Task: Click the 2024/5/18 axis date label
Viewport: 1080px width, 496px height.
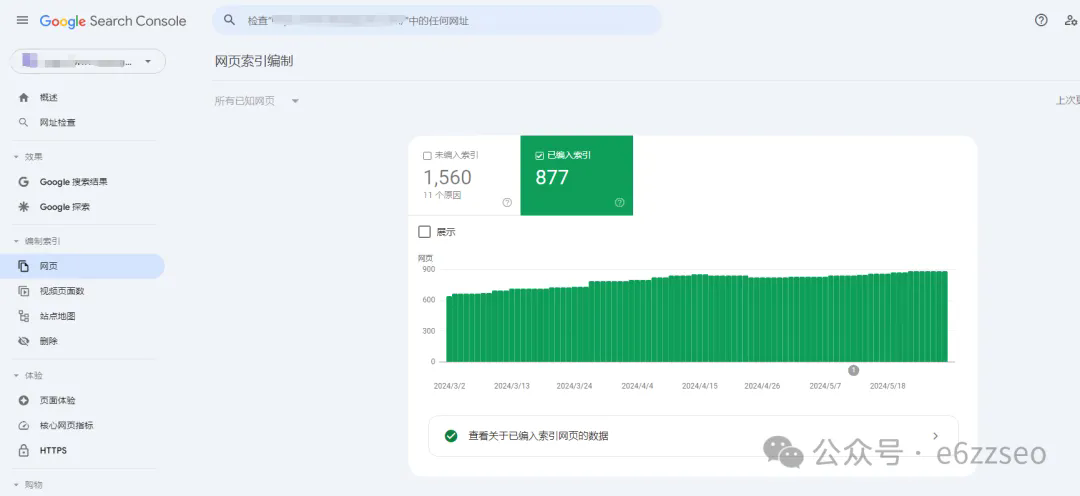Action: [x=888, y=386]
